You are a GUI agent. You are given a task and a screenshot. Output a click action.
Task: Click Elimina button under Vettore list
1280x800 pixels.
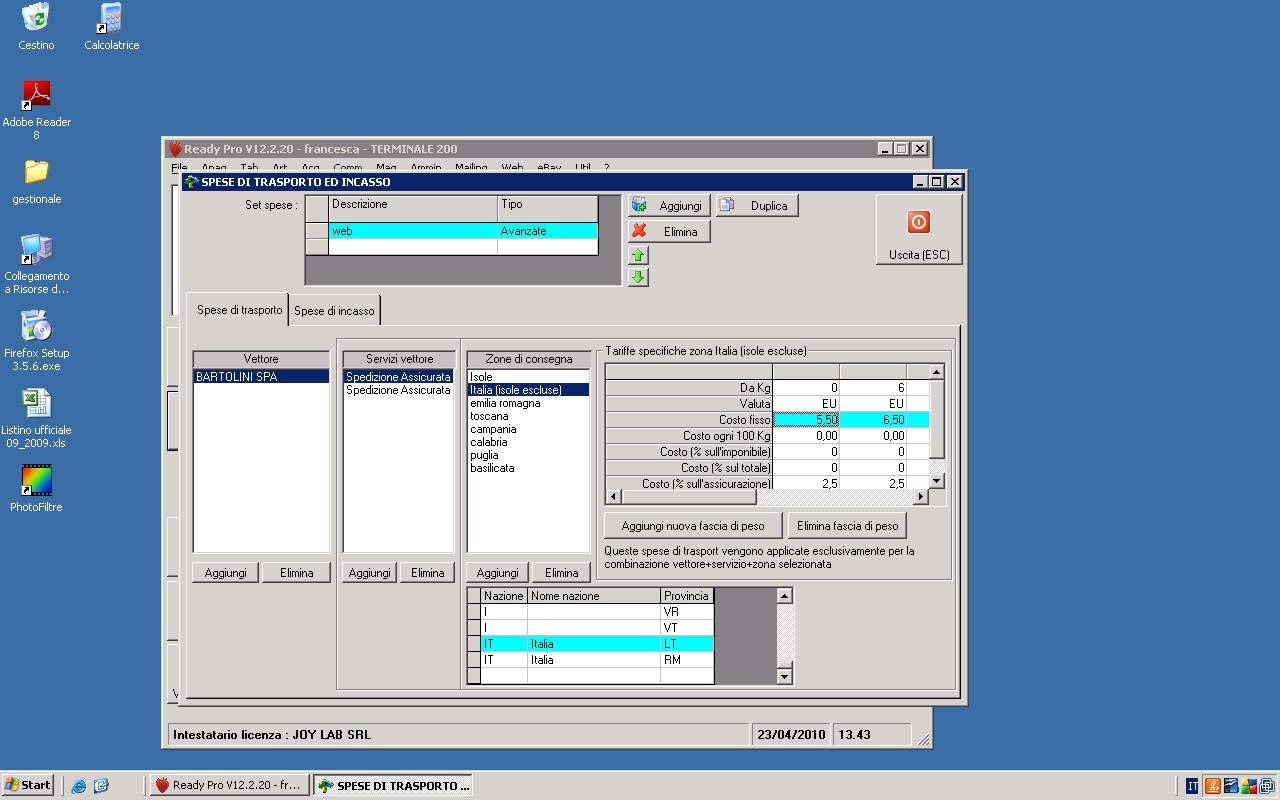coord(296,573)
